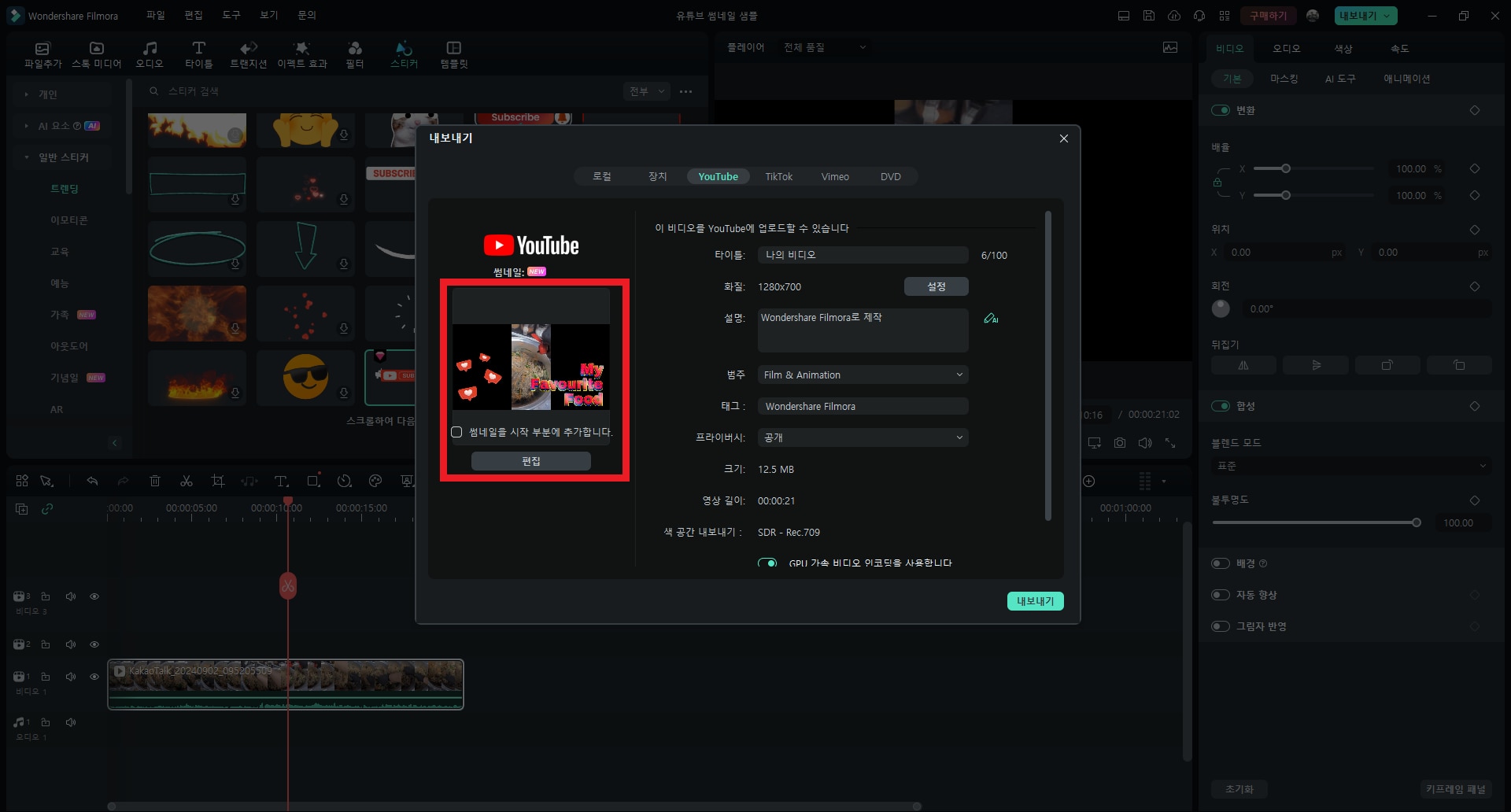Click the snapshot camera icon under preview
Viewport: 1511px width, 812px height.
pos(1120,443)
